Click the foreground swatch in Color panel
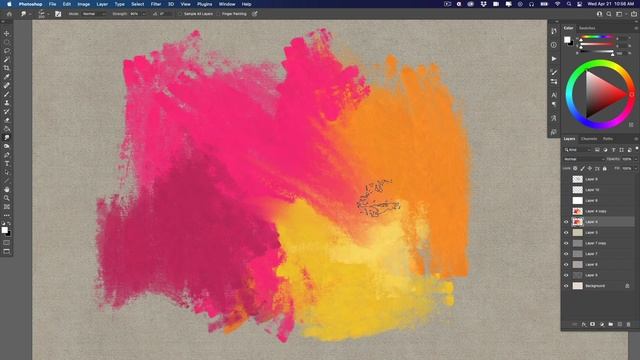The width and height of the screenshot is (640, 360). (567, 40)
